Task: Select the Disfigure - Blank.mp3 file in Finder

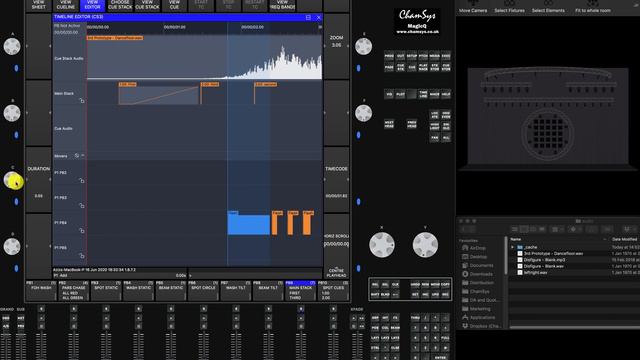Action: [x=544, y=260]
